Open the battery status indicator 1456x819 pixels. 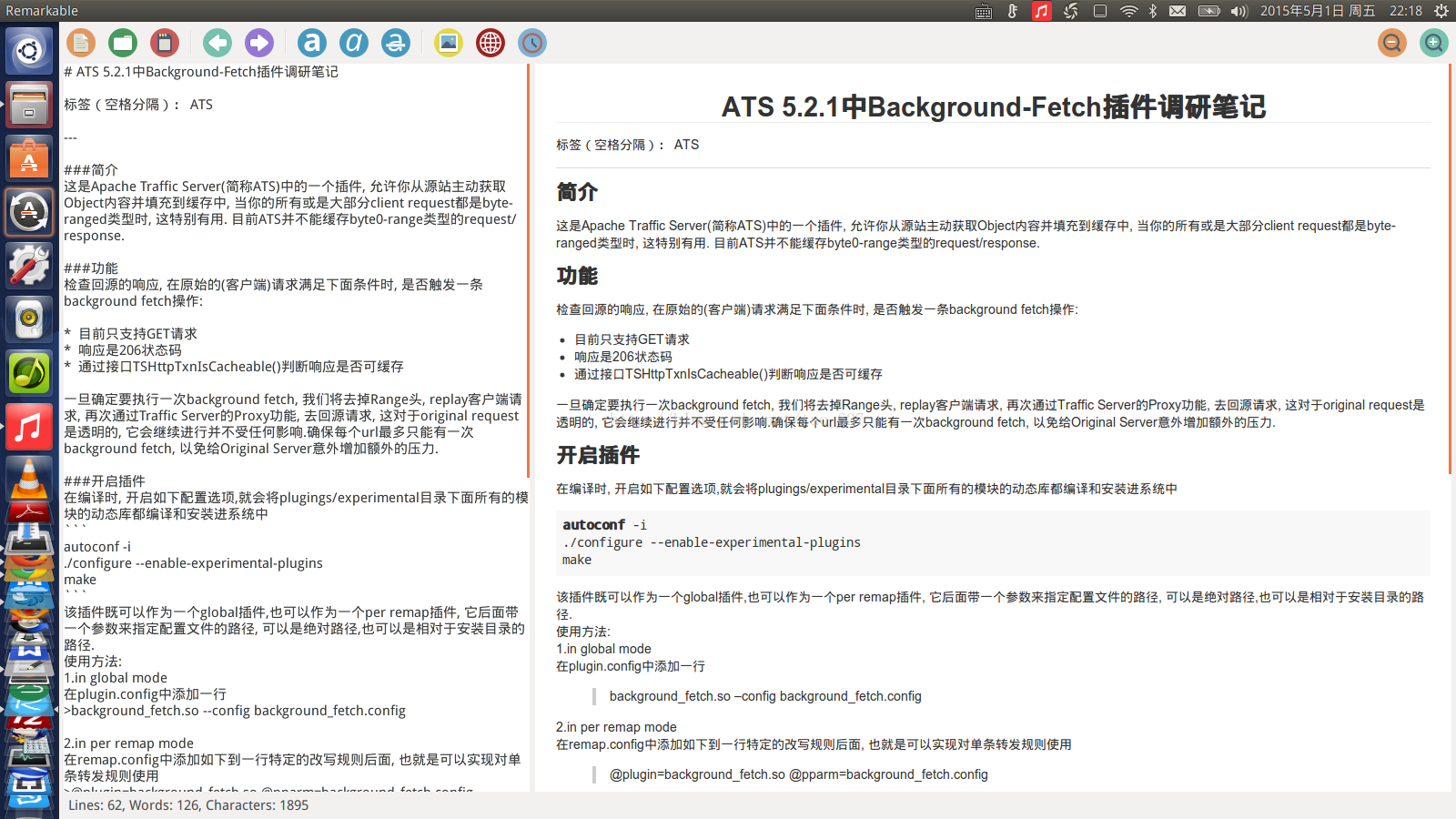pos(1208,11)
